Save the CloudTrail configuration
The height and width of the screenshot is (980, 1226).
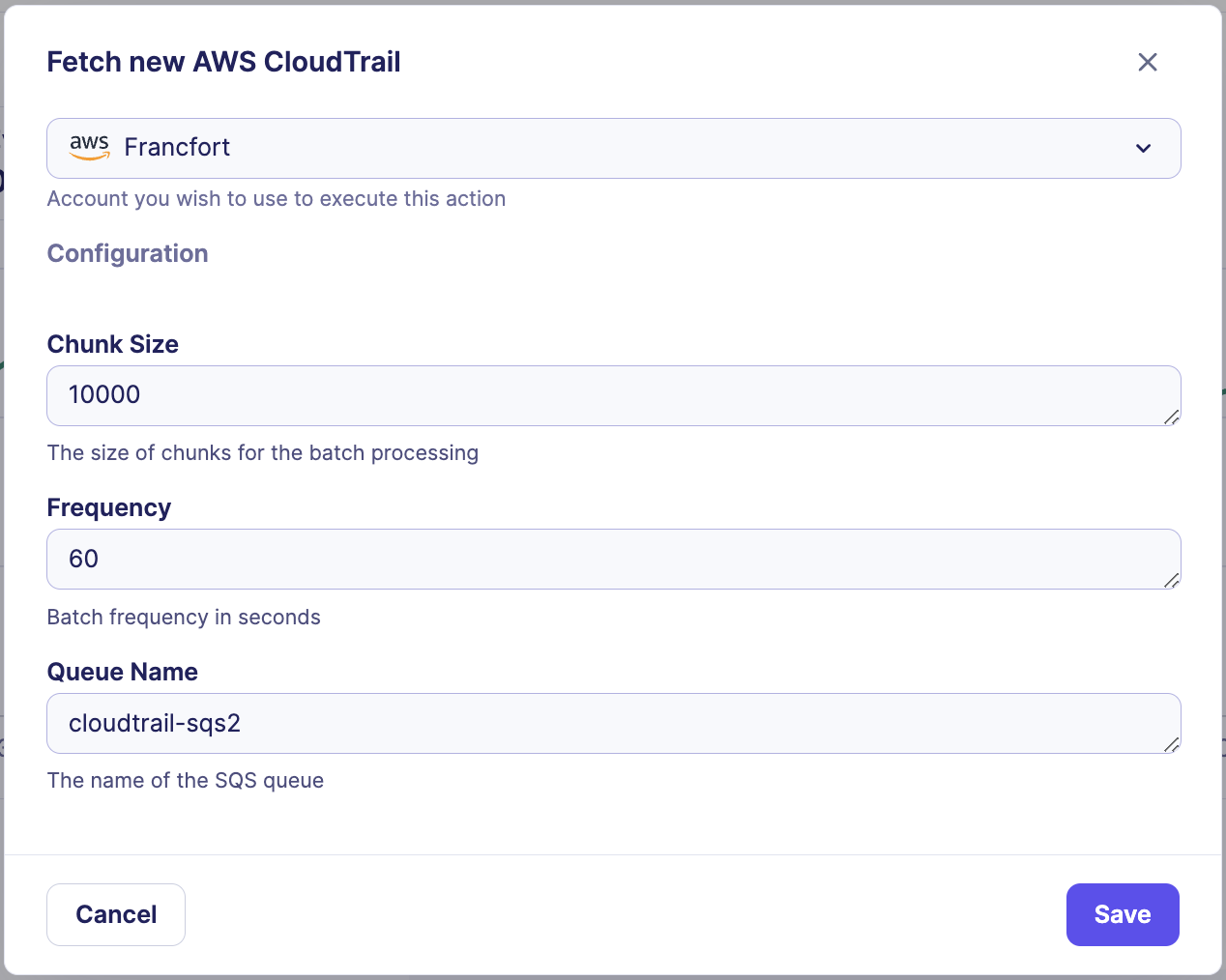click(x=1122, y=914)
